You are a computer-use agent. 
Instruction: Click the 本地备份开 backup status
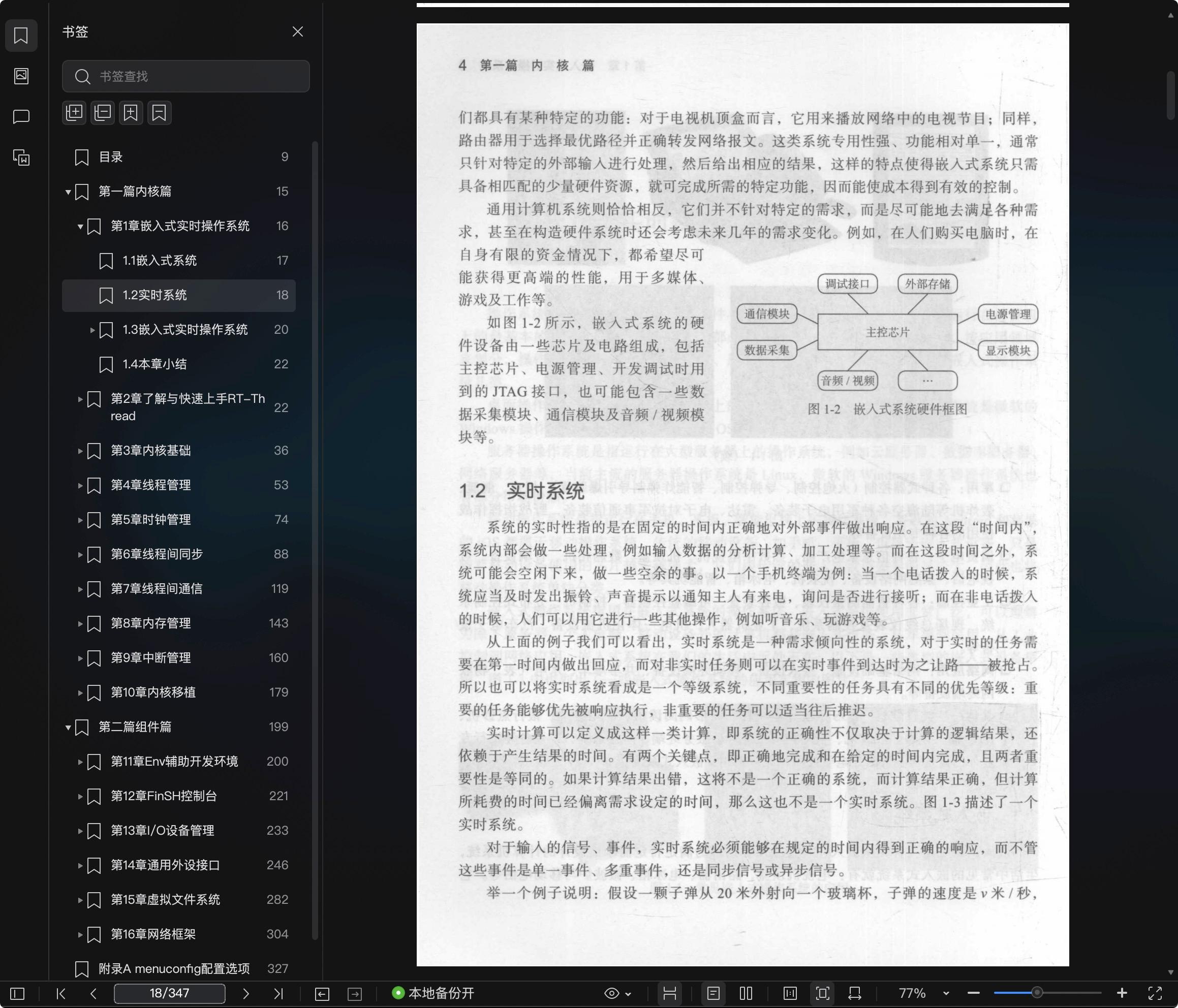click(x=432, y=993)
